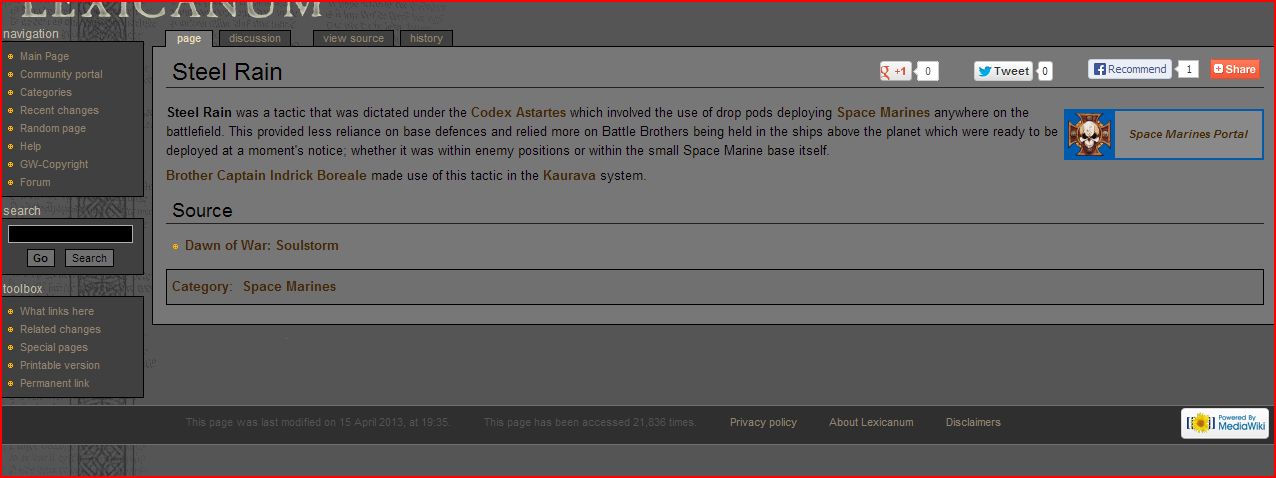Click the Space Marines Portal skull emblem

(1090, 134)
